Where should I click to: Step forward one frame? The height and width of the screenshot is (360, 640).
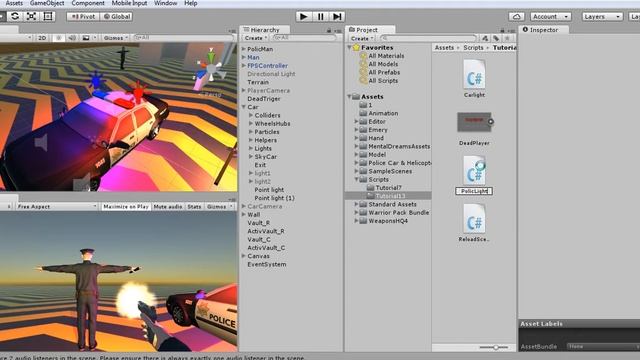point(337,16)
